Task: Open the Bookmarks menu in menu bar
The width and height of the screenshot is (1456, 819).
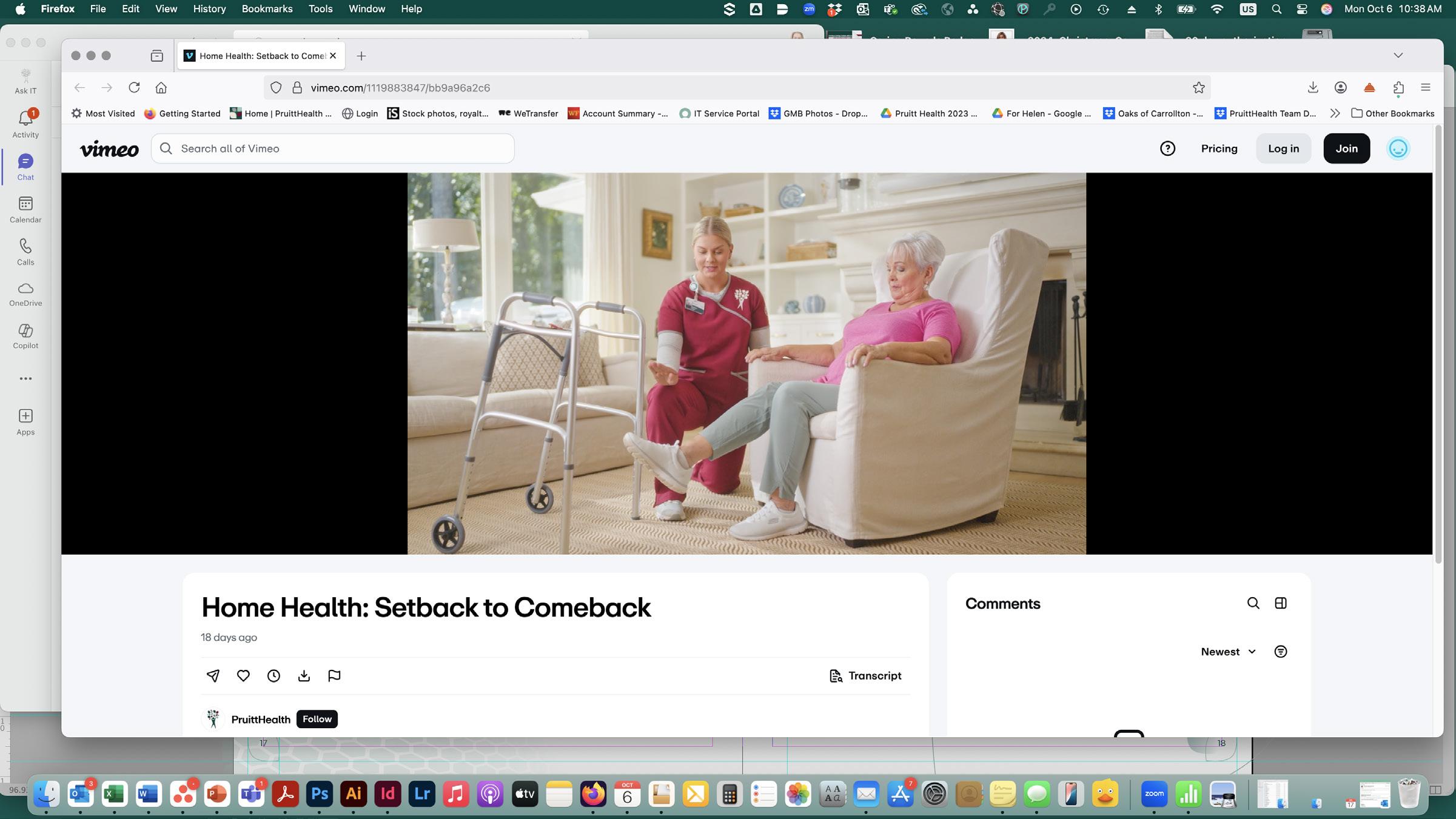Action: 267,9
